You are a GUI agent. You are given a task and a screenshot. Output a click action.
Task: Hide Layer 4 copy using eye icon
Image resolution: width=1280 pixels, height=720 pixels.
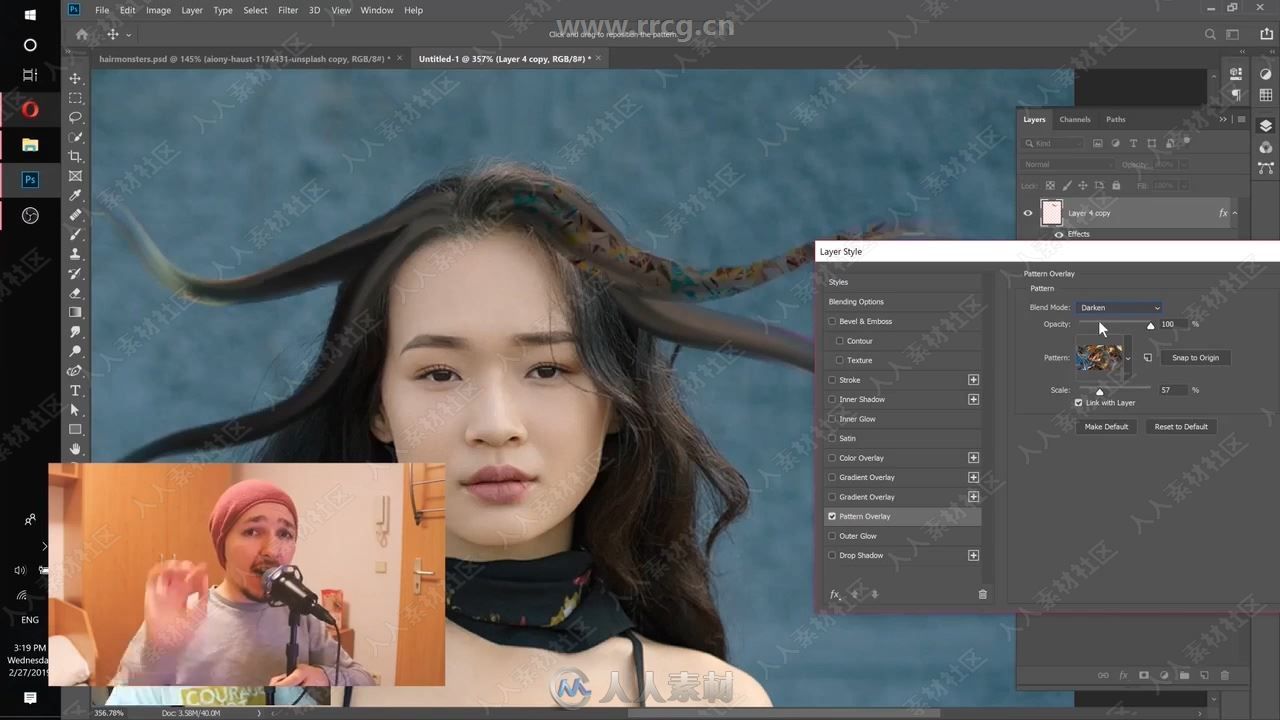(1027, 212)
